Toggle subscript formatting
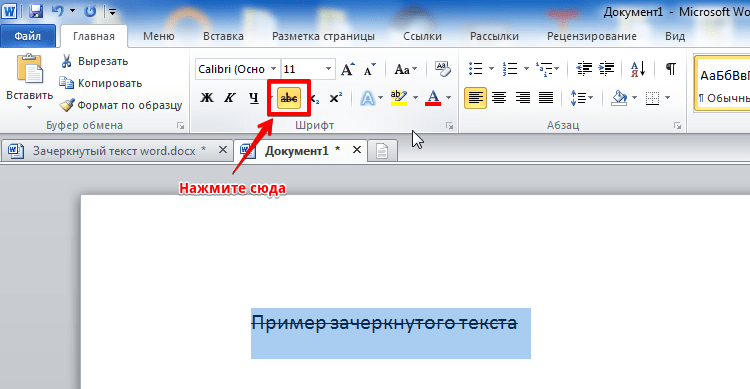This screenshot has width=750, height=389. (314, 99)
